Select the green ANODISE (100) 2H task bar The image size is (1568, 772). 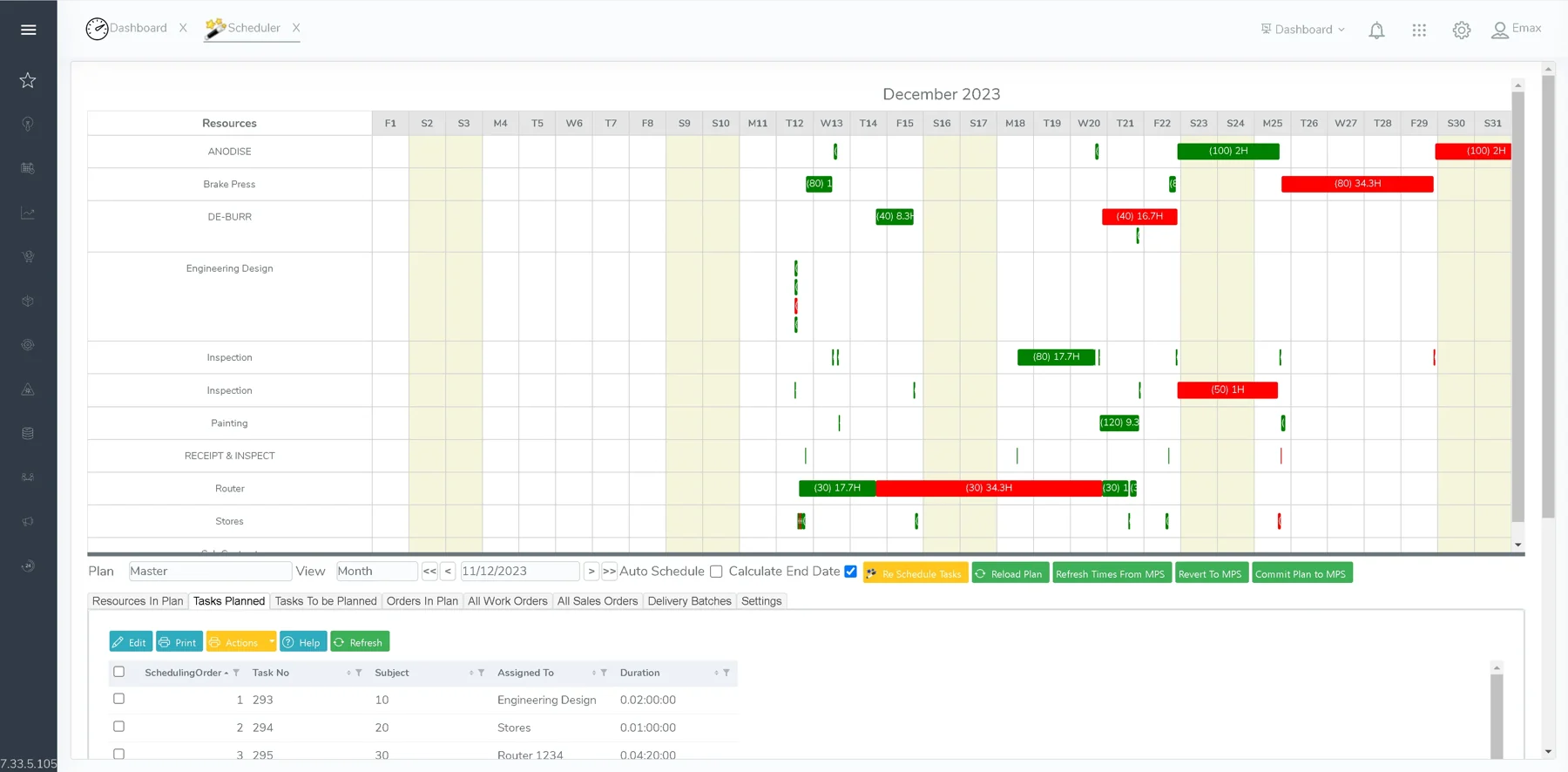1228,152
